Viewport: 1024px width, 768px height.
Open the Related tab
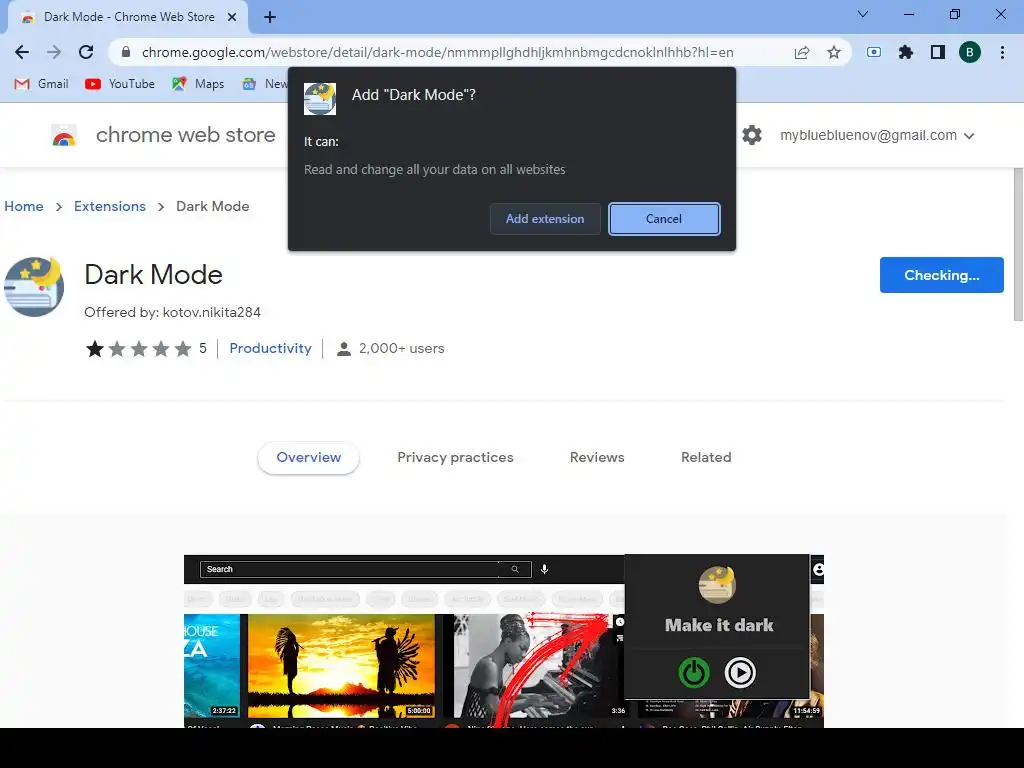[x=706, y=457]
